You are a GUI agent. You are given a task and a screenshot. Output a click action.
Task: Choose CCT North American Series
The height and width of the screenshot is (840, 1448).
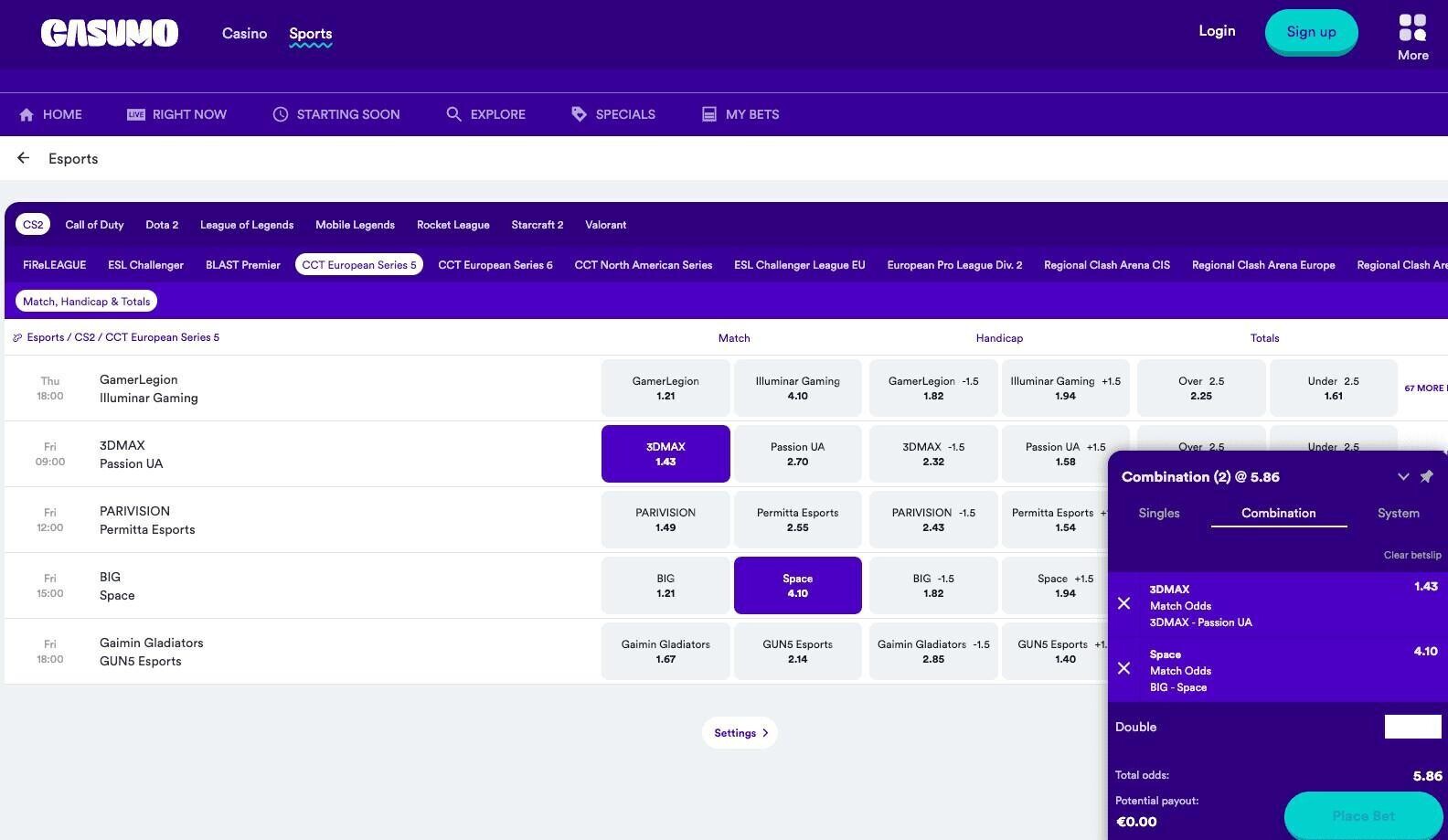pyautogui.click(x=644, y=265)
